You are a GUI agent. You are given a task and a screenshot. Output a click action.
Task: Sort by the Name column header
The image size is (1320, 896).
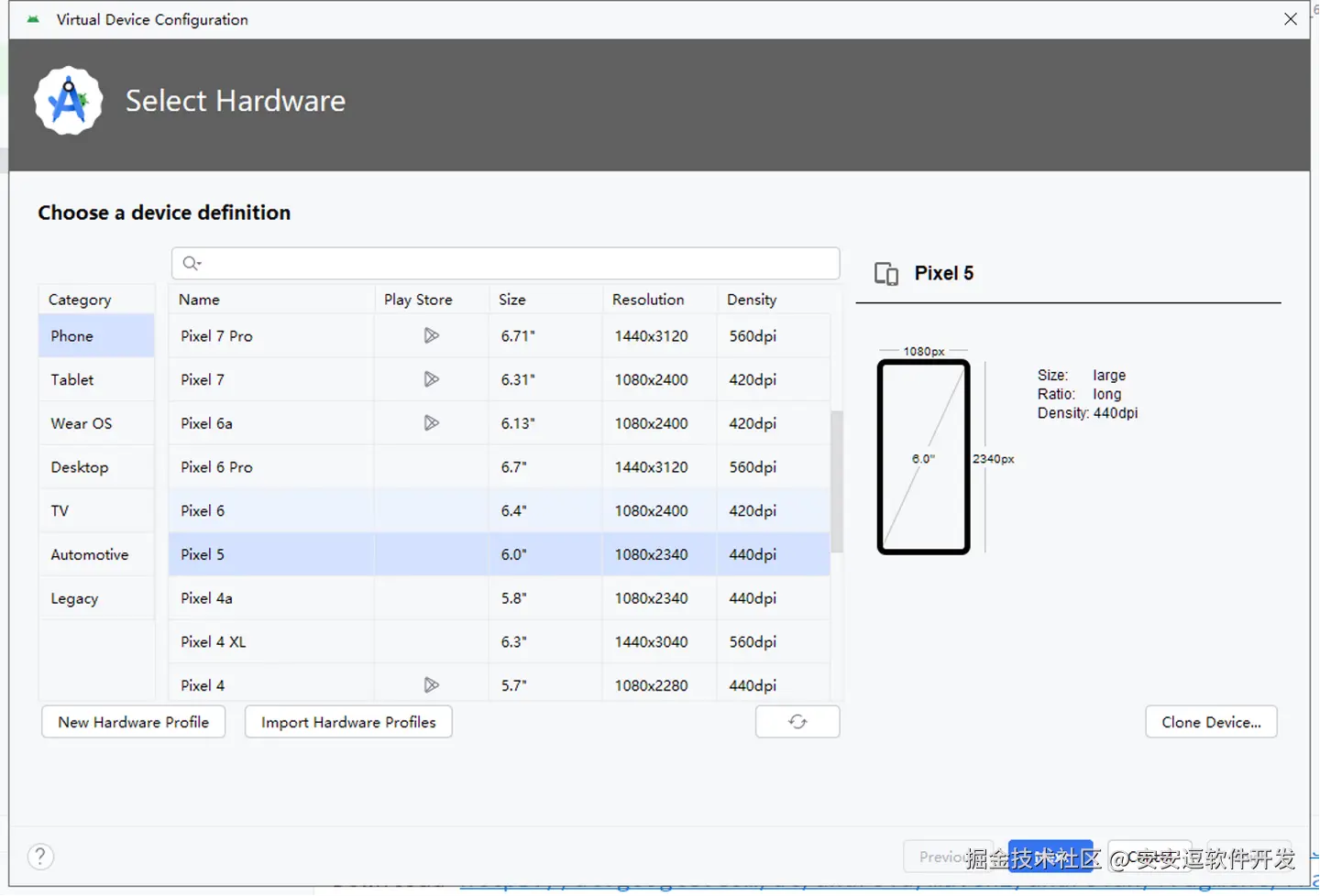(x=271, y=300)
